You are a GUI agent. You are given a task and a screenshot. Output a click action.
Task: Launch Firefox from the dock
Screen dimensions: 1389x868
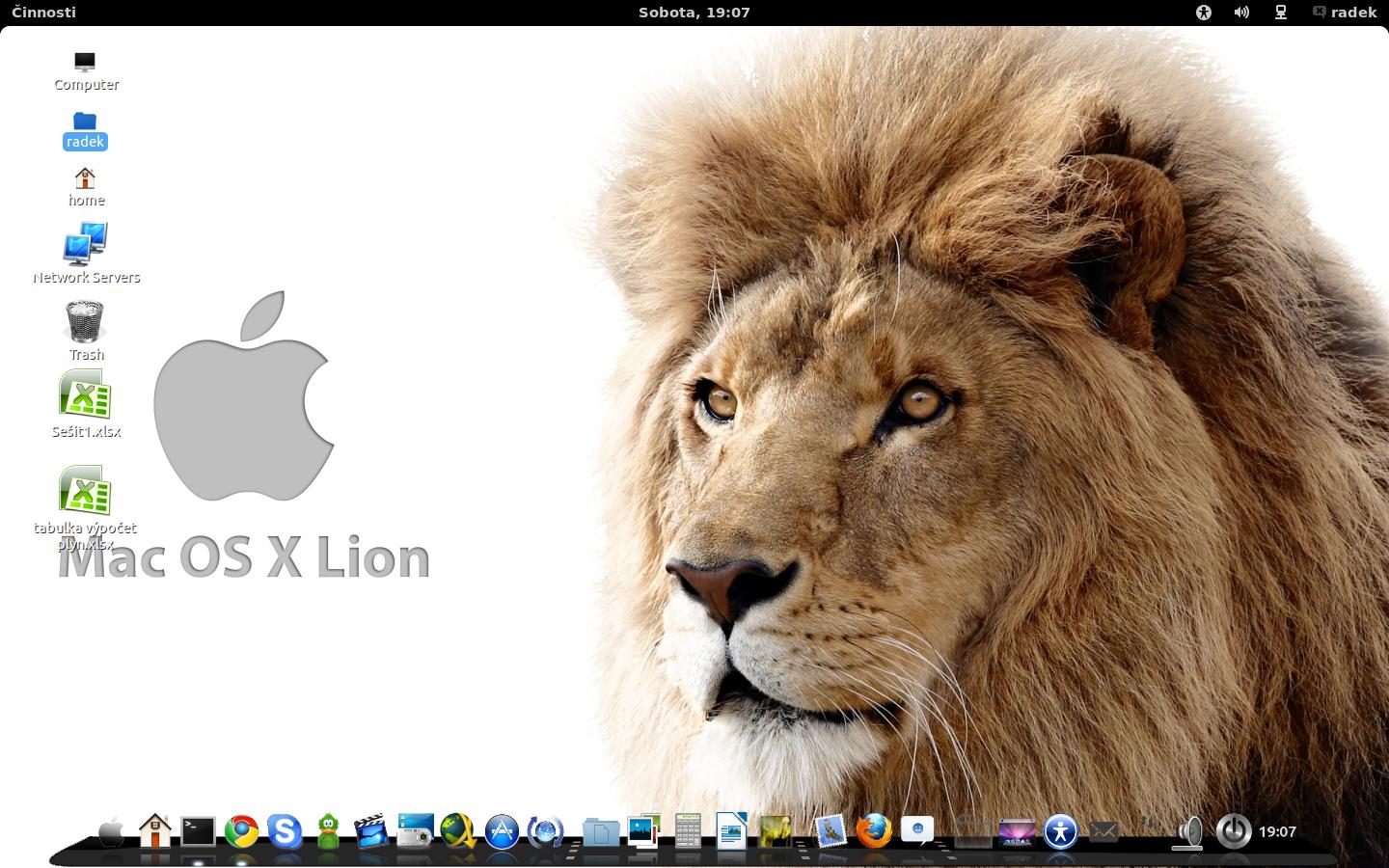(x=874, y=830)
